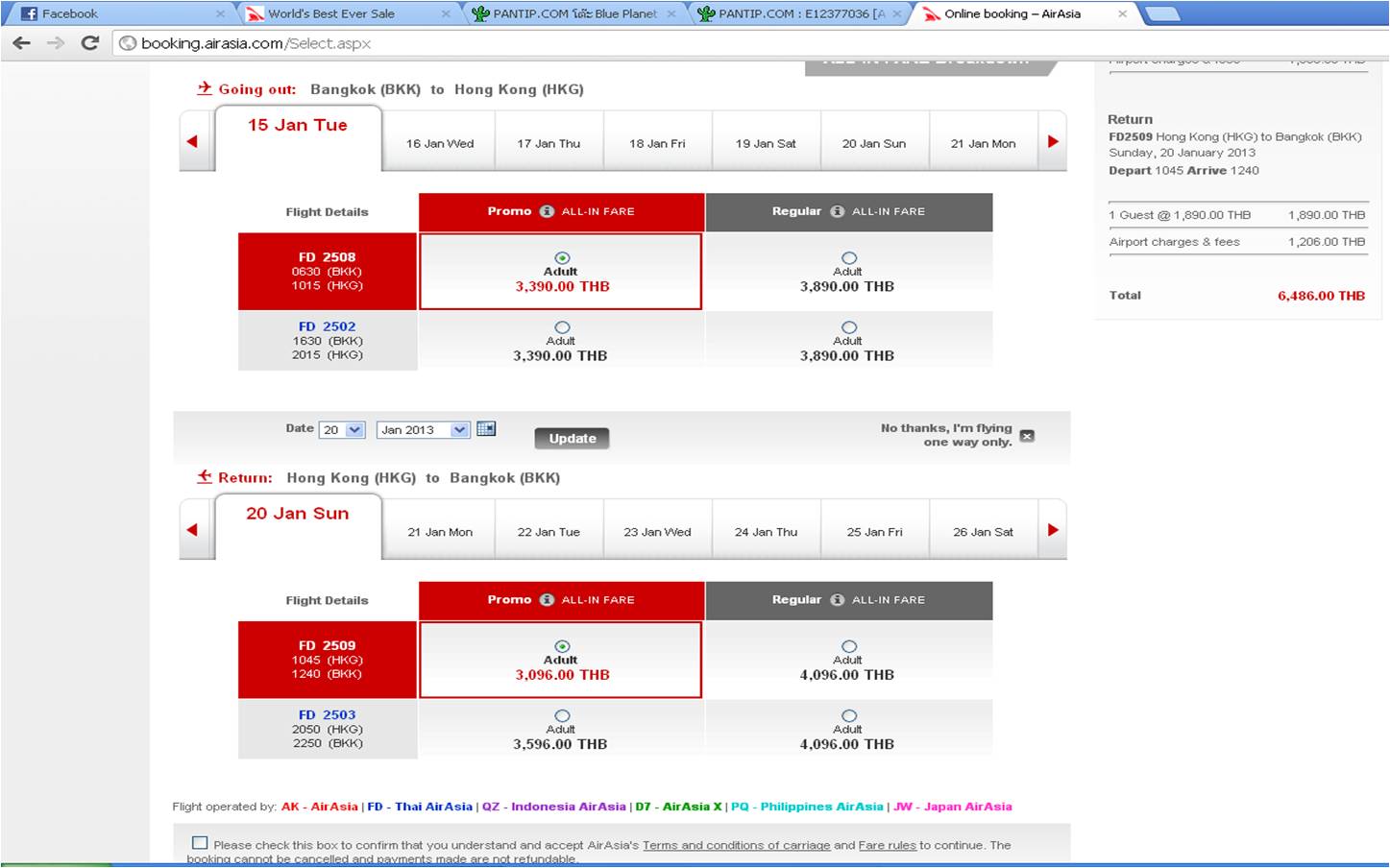1390x868 pixels.
Task: Close the World's Best Ever Sale tab
Action: (x=446, y=14)
